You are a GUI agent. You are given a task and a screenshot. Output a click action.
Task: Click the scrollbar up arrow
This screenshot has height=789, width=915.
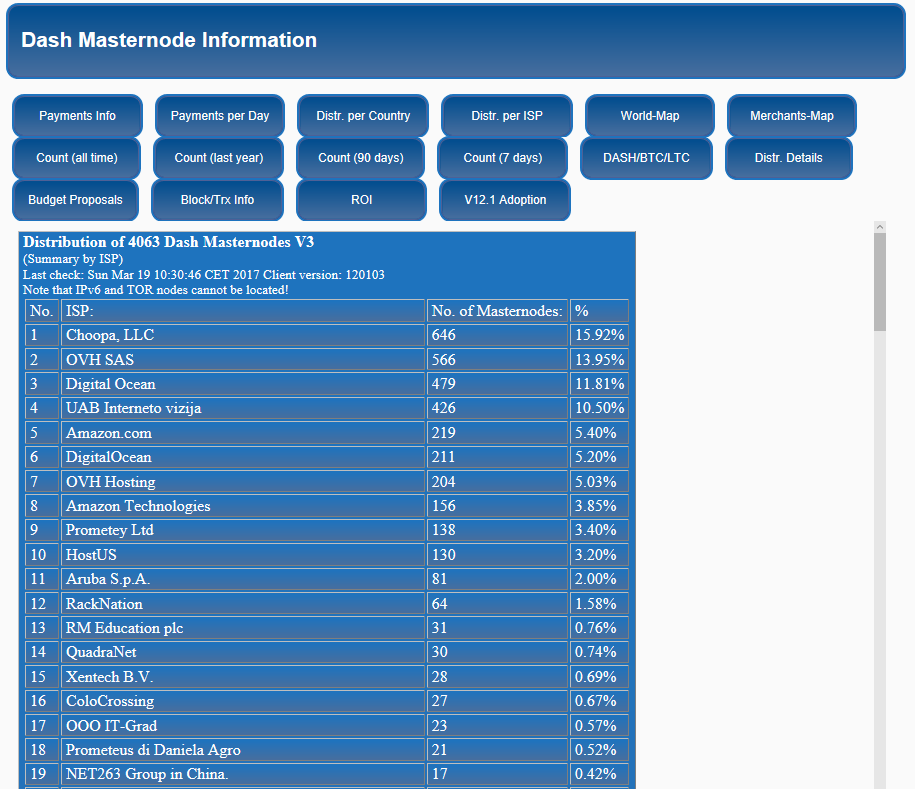tap(880, 226)
